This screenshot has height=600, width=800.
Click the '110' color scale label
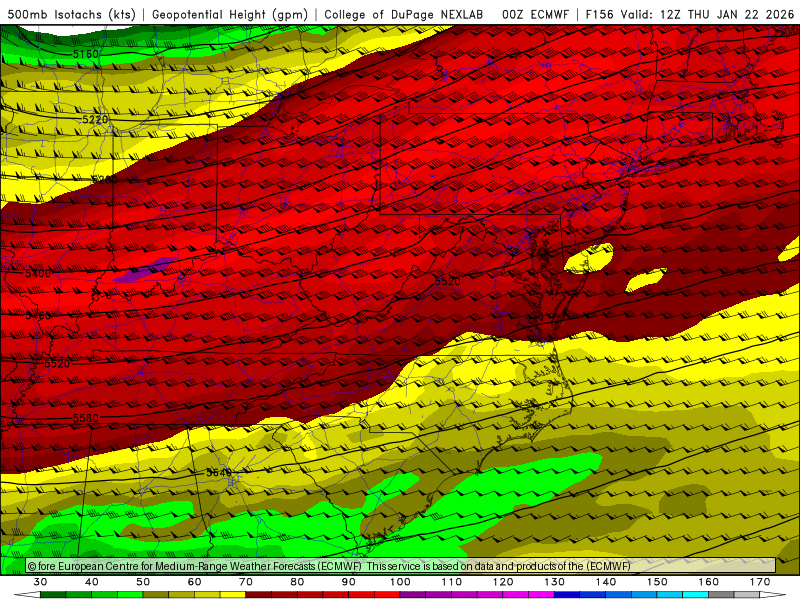[452, 582]
